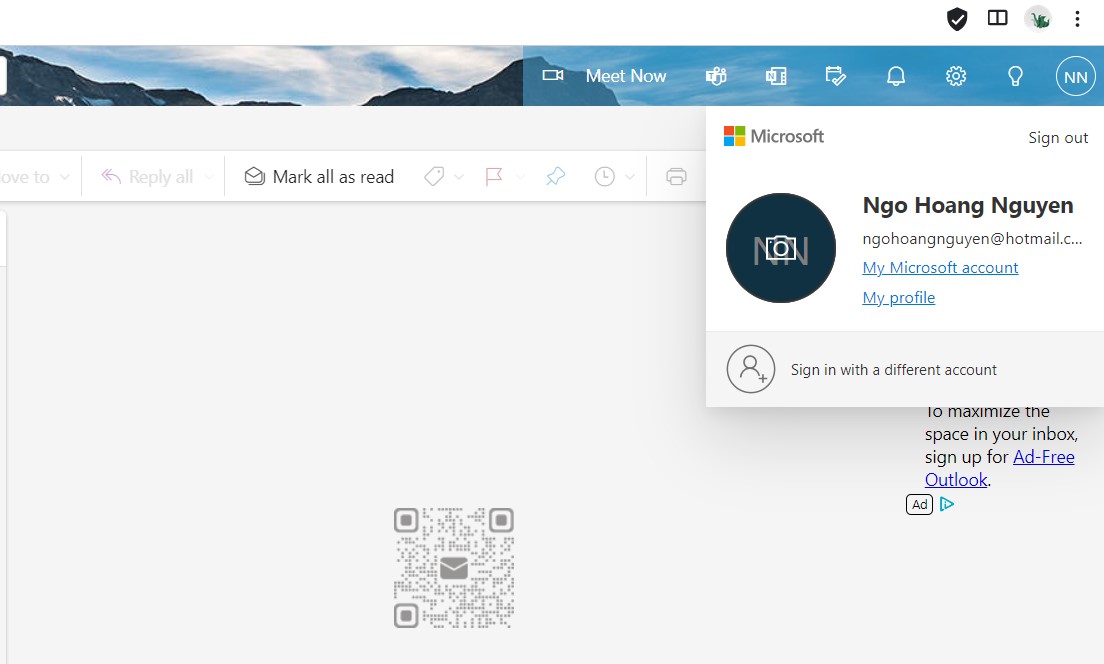Open the OneNote feed icon in the header
Viewport: 1104px width, 664px height.
click(776, 76)
